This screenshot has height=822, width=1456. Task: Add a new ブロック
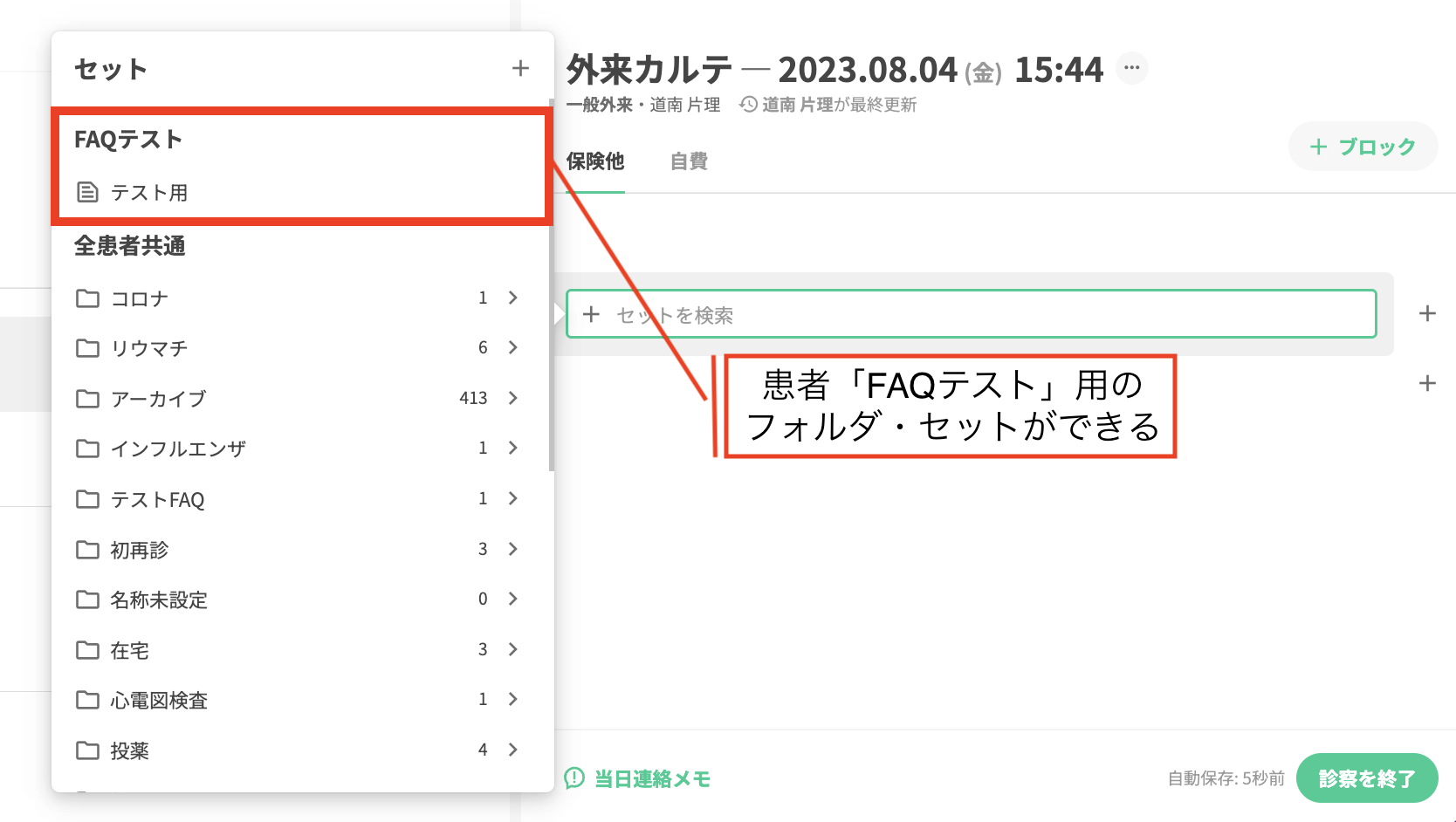1363,147
